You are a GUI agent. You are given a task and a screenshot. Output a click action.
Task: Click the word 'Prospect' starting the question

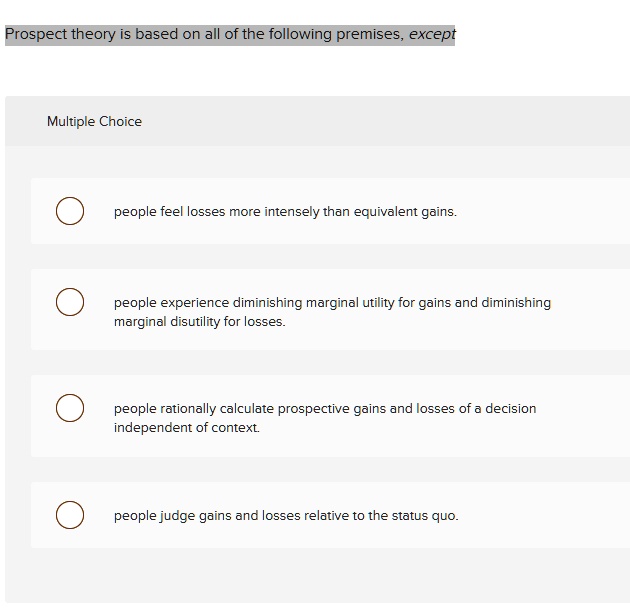36,35
